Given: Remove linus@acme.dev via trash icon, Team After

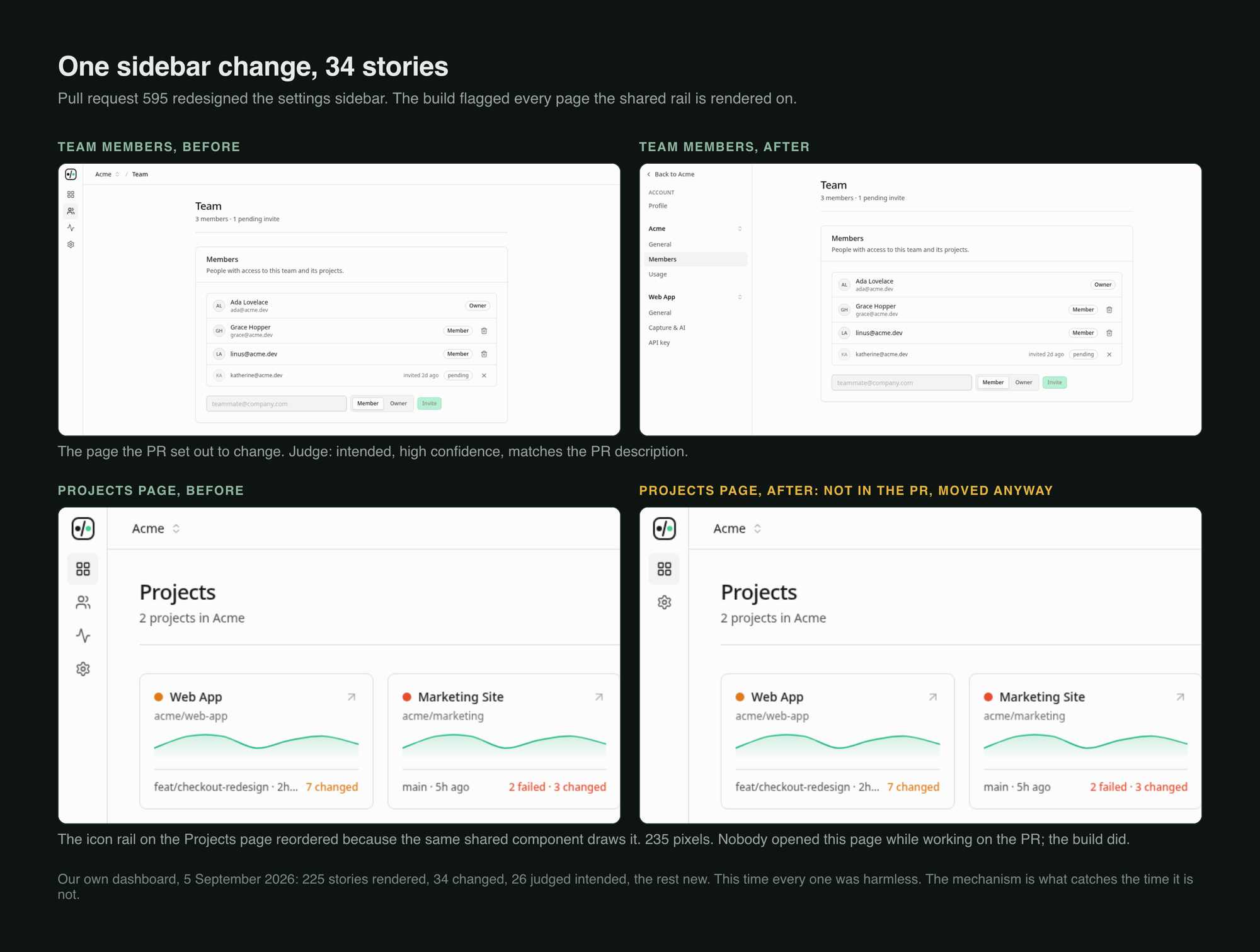Looking at the screenshot, I should tap(1109, 333).
